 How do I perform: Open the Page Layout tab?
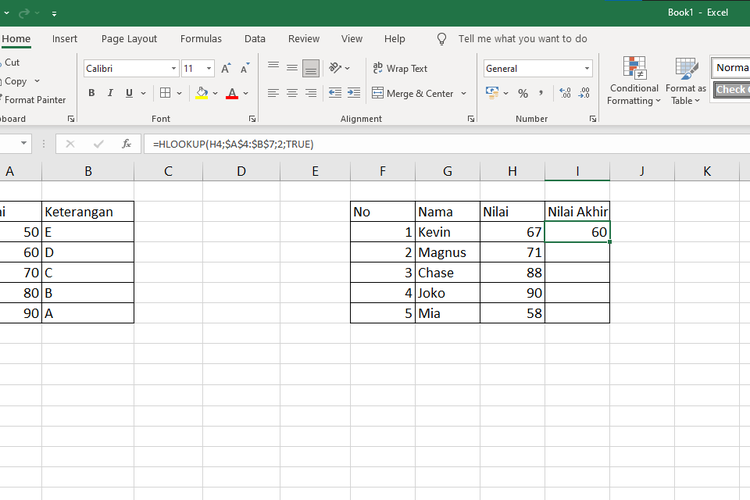(x=128, y=39)
